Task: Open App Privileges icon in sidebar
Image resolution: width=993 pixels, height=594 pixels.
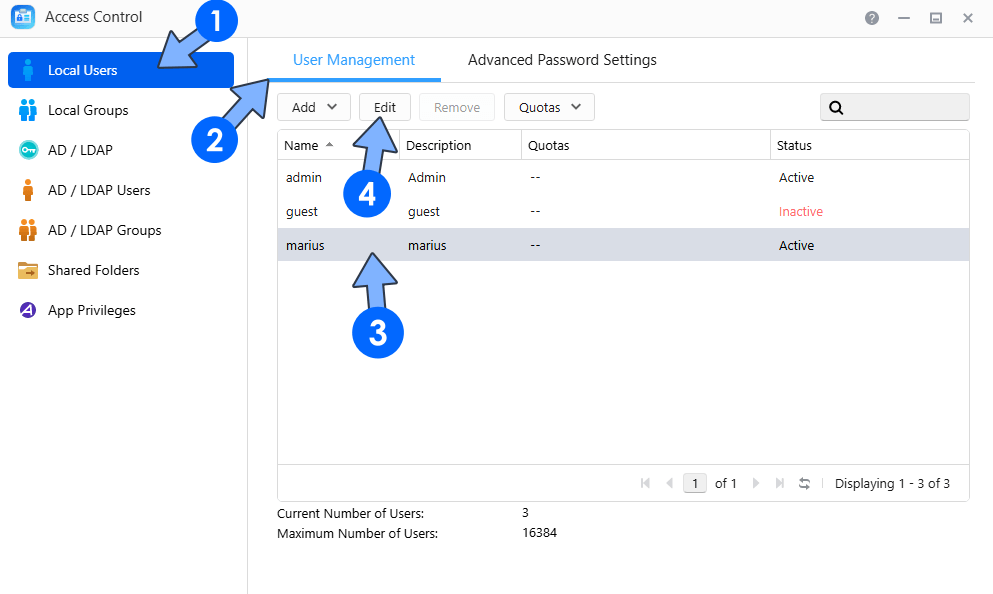Action: coord(28,310)
